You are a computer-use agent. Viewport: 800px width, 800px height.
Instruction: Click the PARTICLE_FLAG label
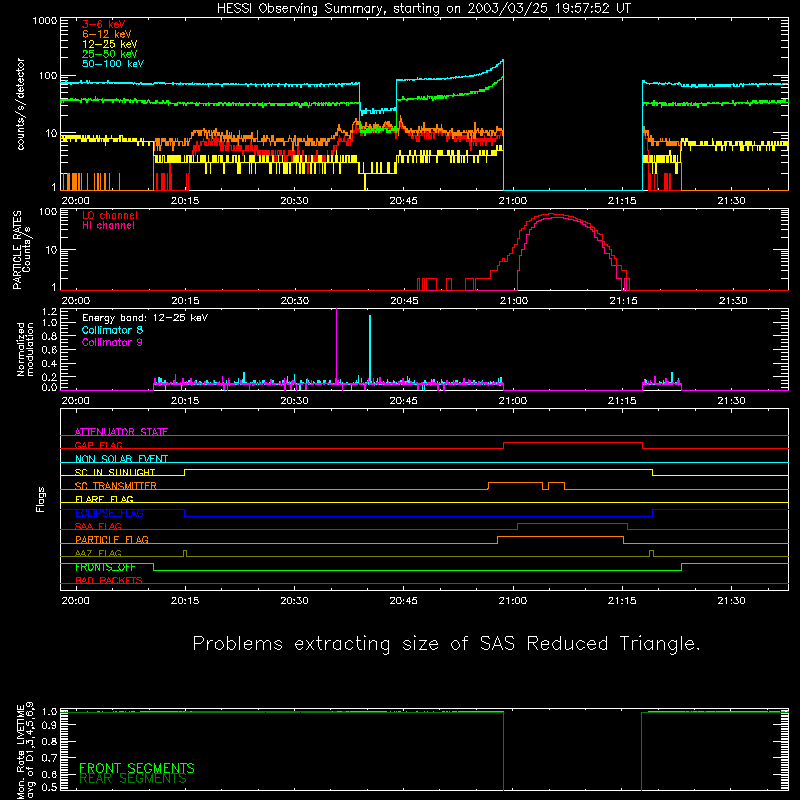[x=112, y=539]
